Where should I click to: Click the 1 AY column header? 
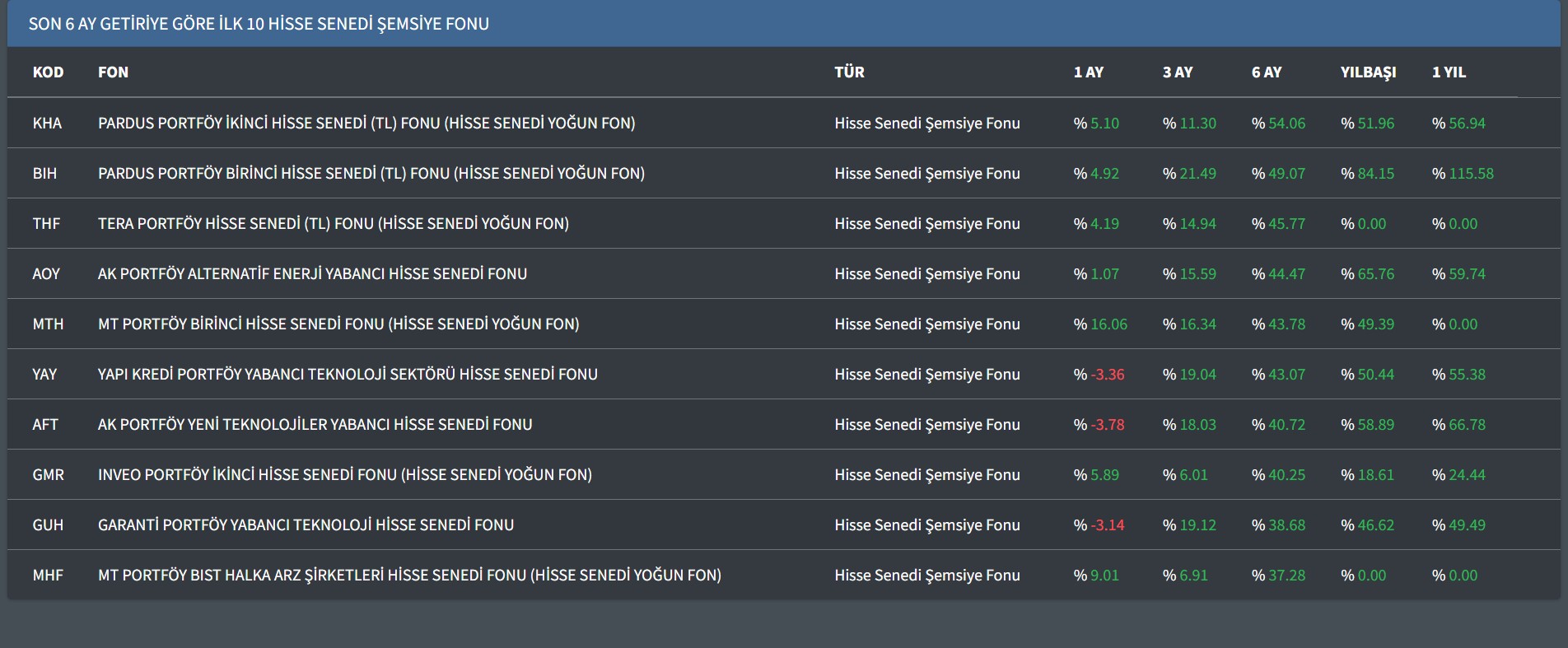(x=1088, y=72)
